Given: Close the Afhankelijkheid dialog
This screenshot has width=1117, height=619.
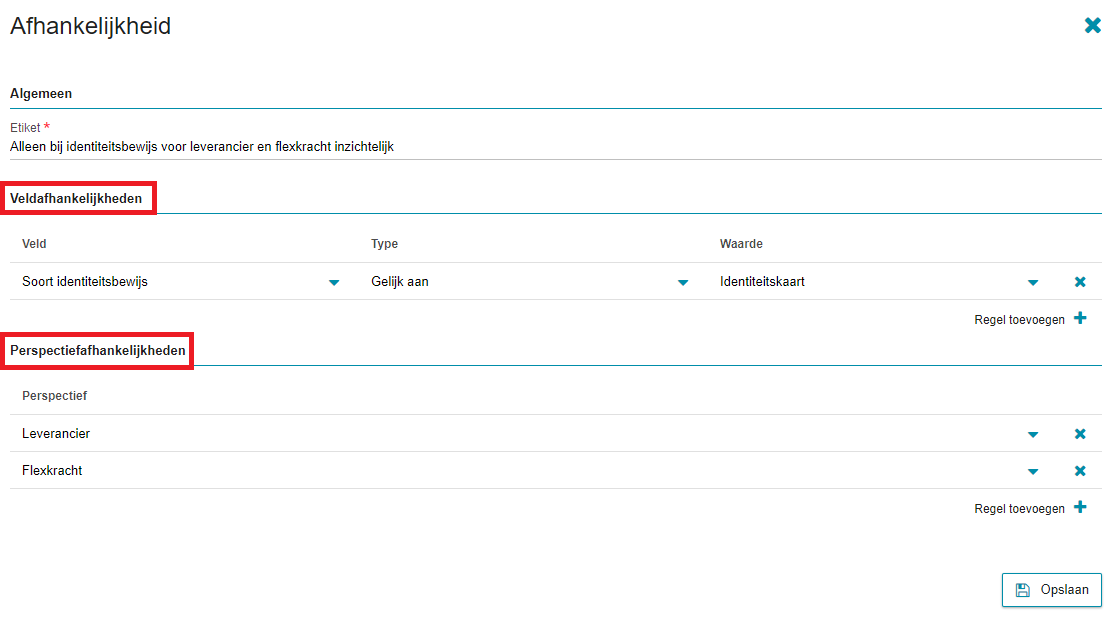Looking at the screenshot, I should tap(1092, 26).
